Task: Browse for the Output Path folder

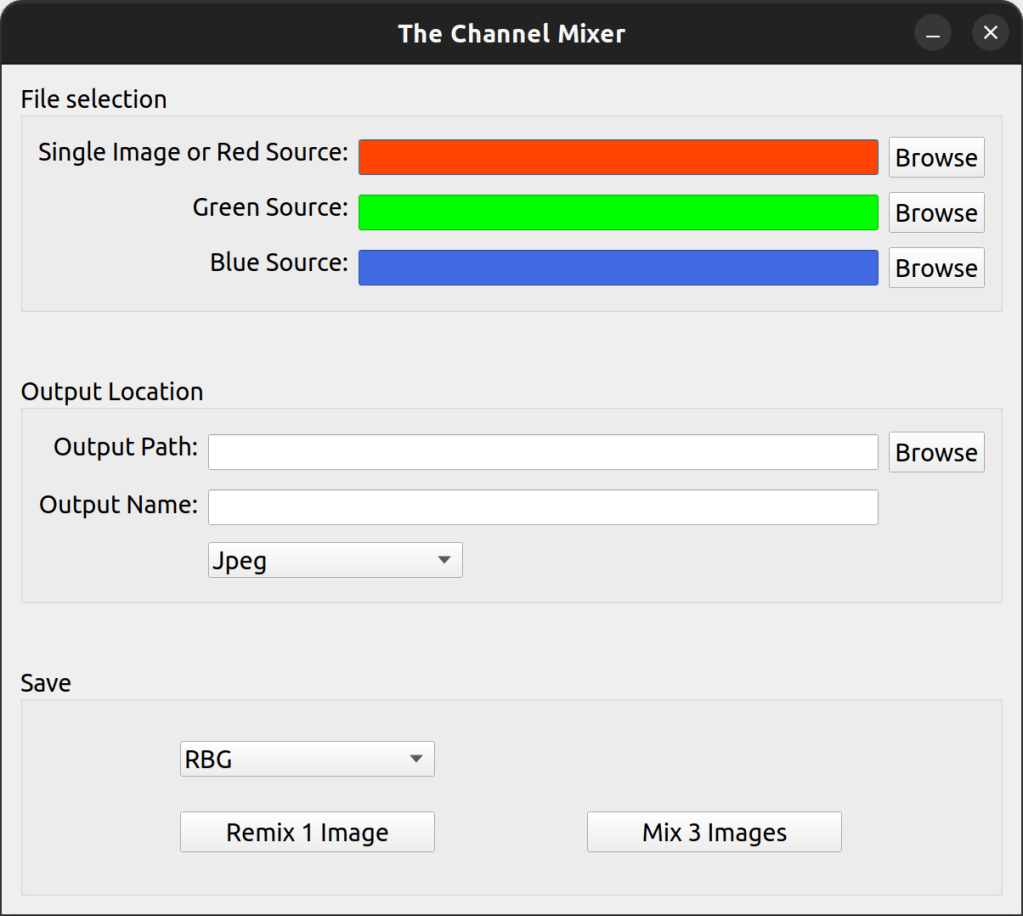Action: click(x=936, y=452)
